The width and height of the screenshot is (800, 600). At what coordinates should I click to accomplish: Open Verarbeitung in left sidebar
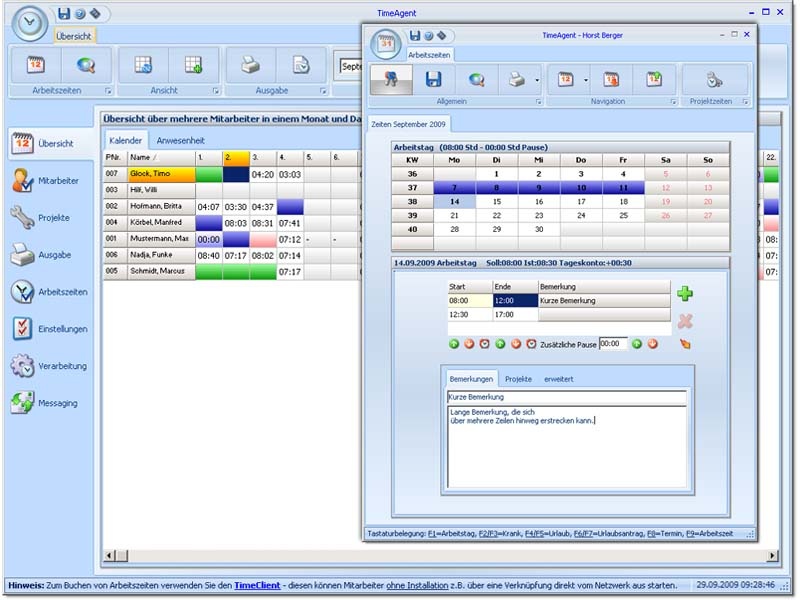48,366
